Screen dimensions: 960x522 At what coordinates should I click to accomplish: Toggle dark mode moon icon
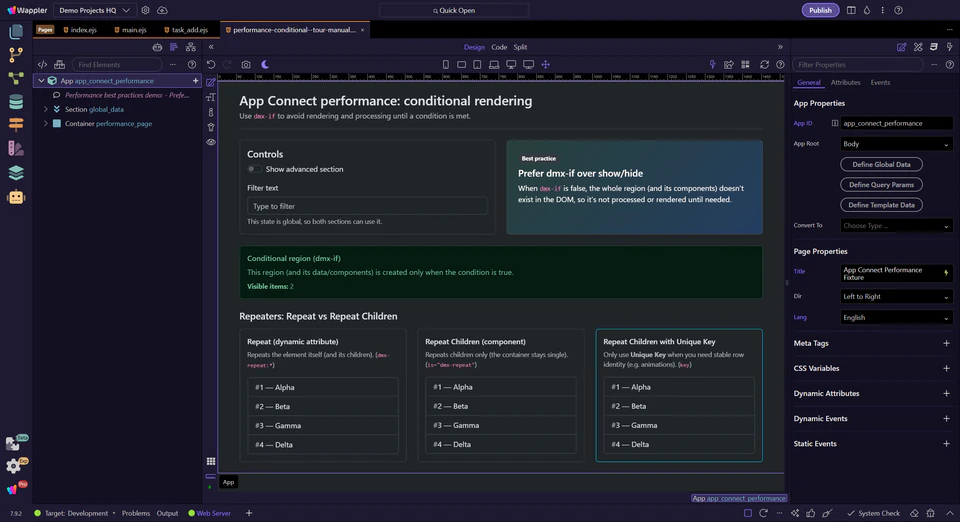pyautogui.click(x=265, y=64)
